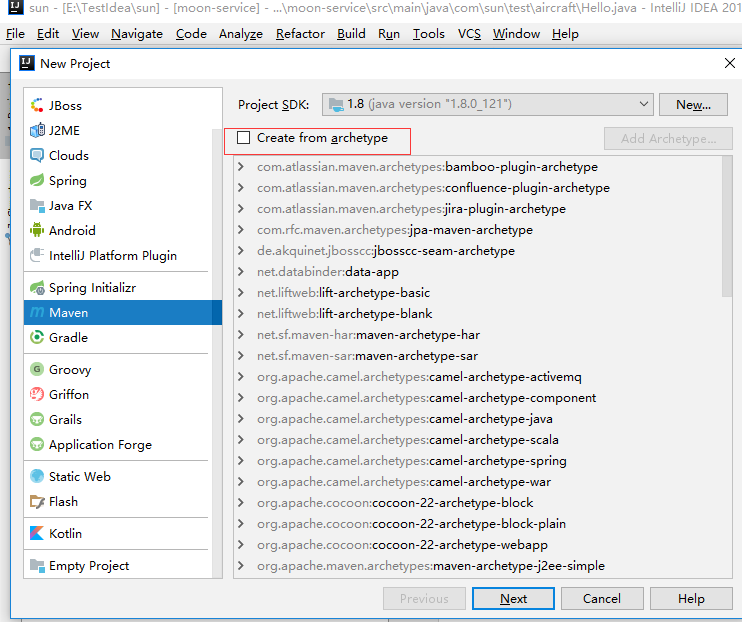This screenshot has width=742, height=622.
Task: Open the Tools menu
Action: coord(428,34)
